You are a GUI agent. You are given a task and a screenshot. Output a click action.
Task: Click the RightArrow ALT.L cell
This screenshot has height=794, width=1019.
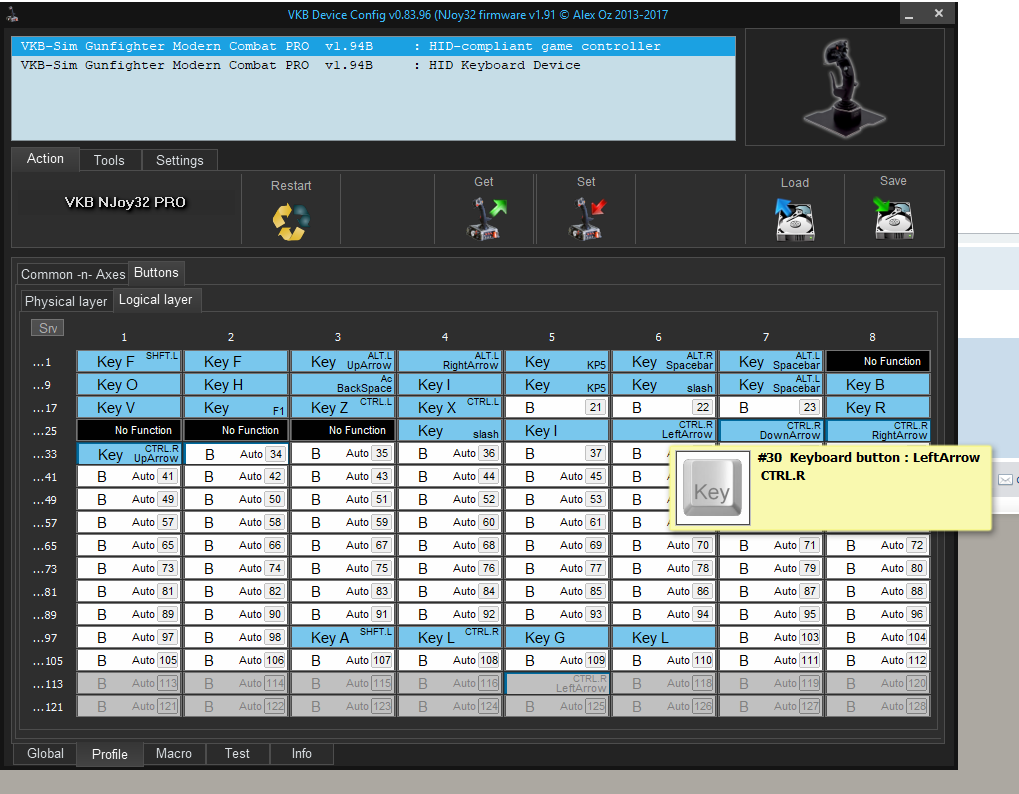tap(450, 361)
